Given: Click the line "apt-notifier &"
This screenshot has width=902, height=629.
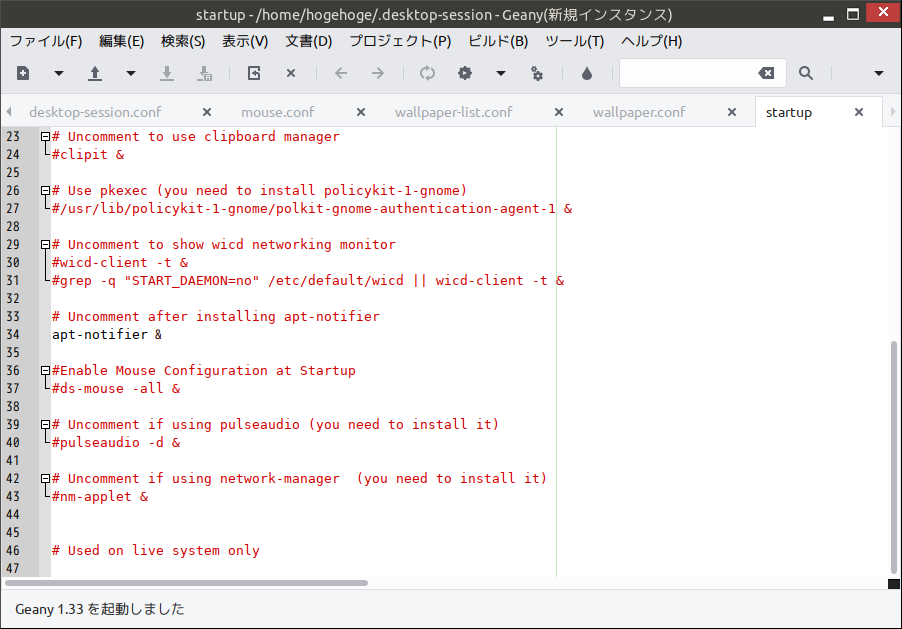Looking at the screenshot, I should tap(107, 334).
